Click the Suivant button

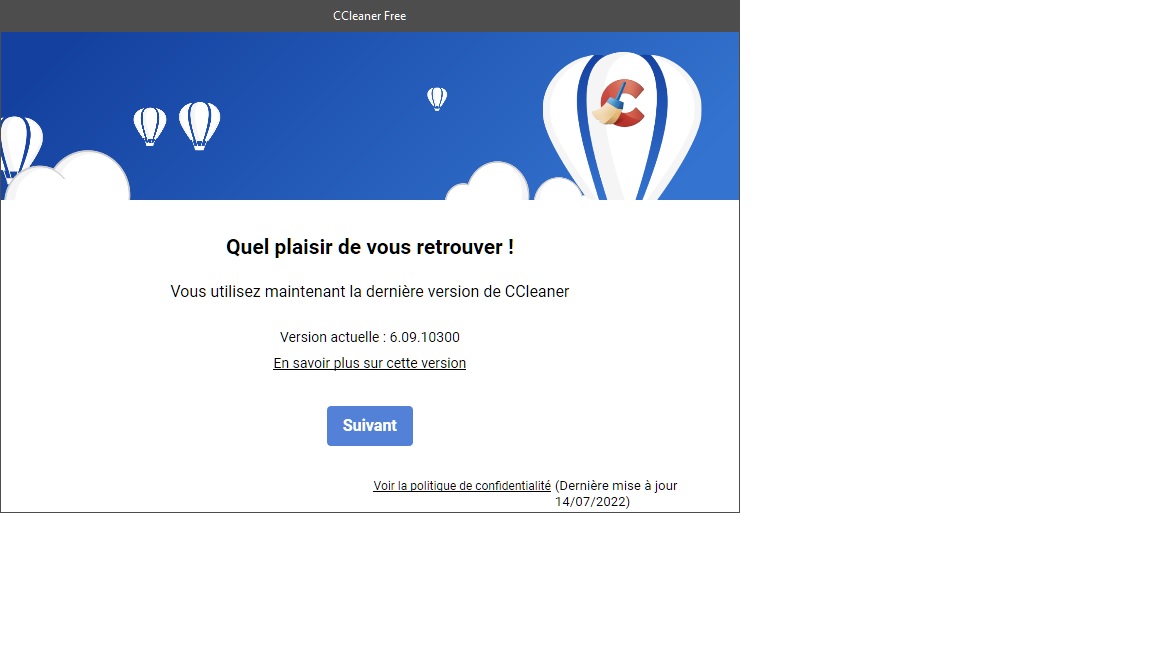pyautogui.click(x=370, y=425)
